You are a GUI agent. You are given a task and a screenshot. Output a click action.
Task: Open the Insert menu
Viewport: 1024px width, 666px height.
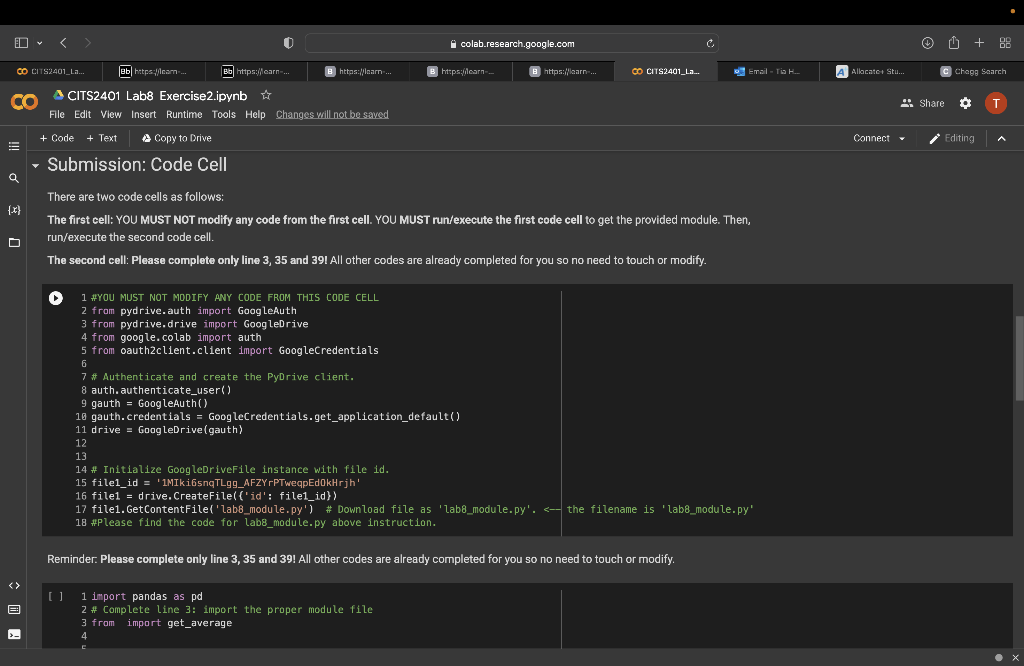pos(143,114)
